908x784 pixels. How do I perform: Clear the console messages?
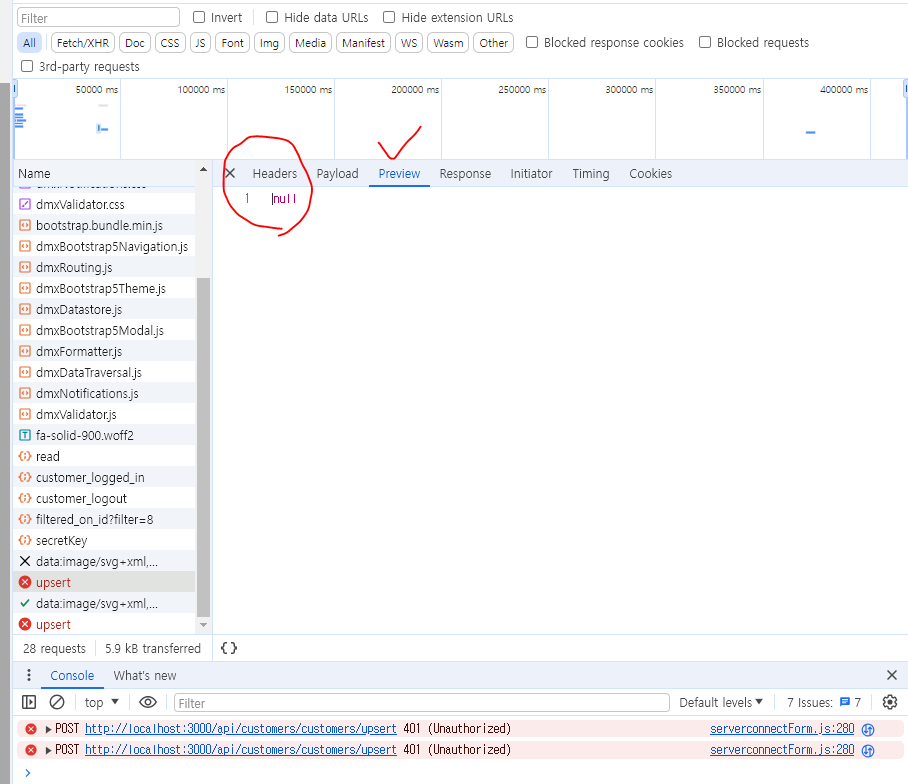tap(57, 702)
